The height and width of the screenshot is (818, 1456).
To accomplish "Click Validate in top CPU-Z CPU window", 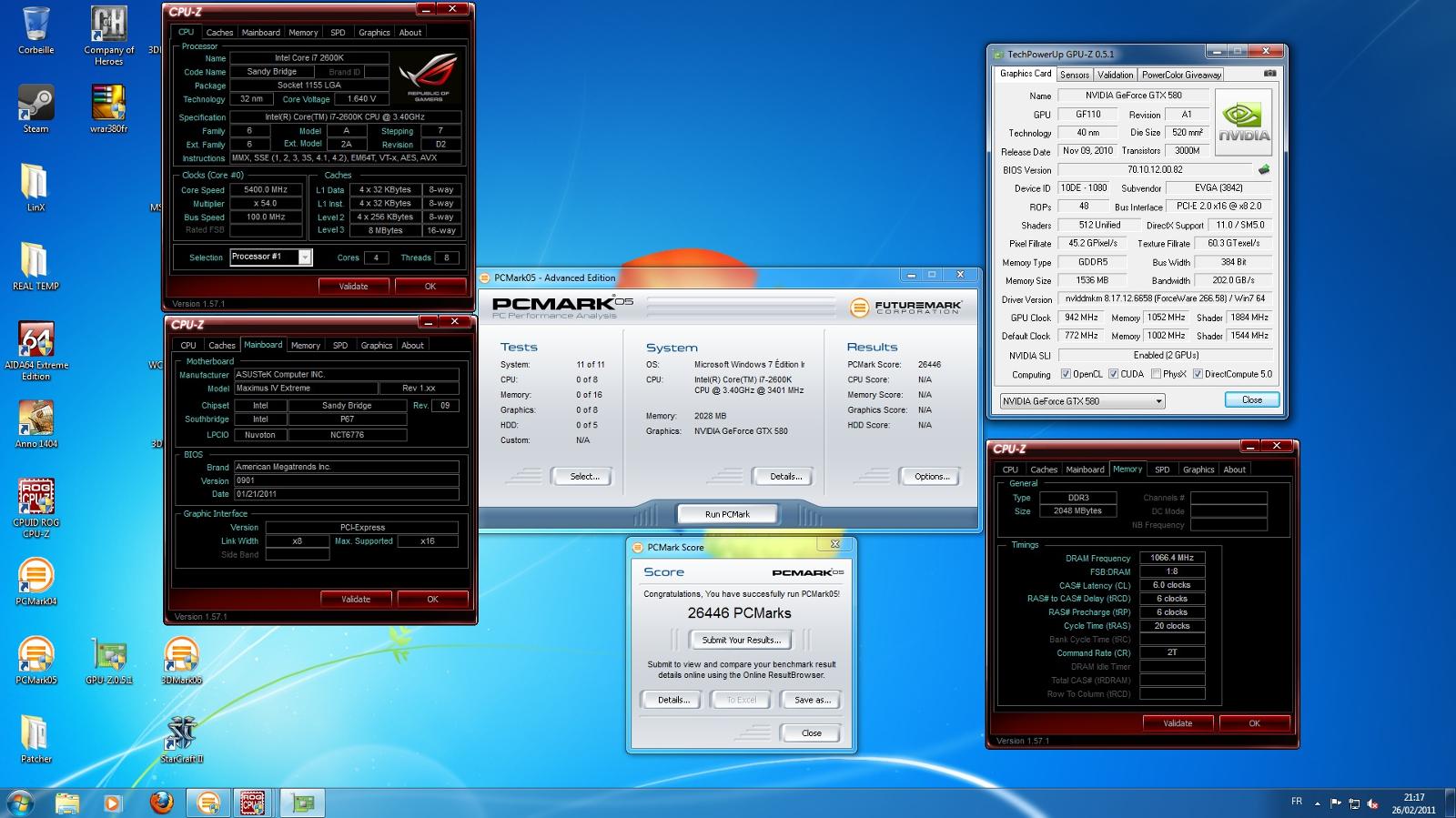I will 353,286.
